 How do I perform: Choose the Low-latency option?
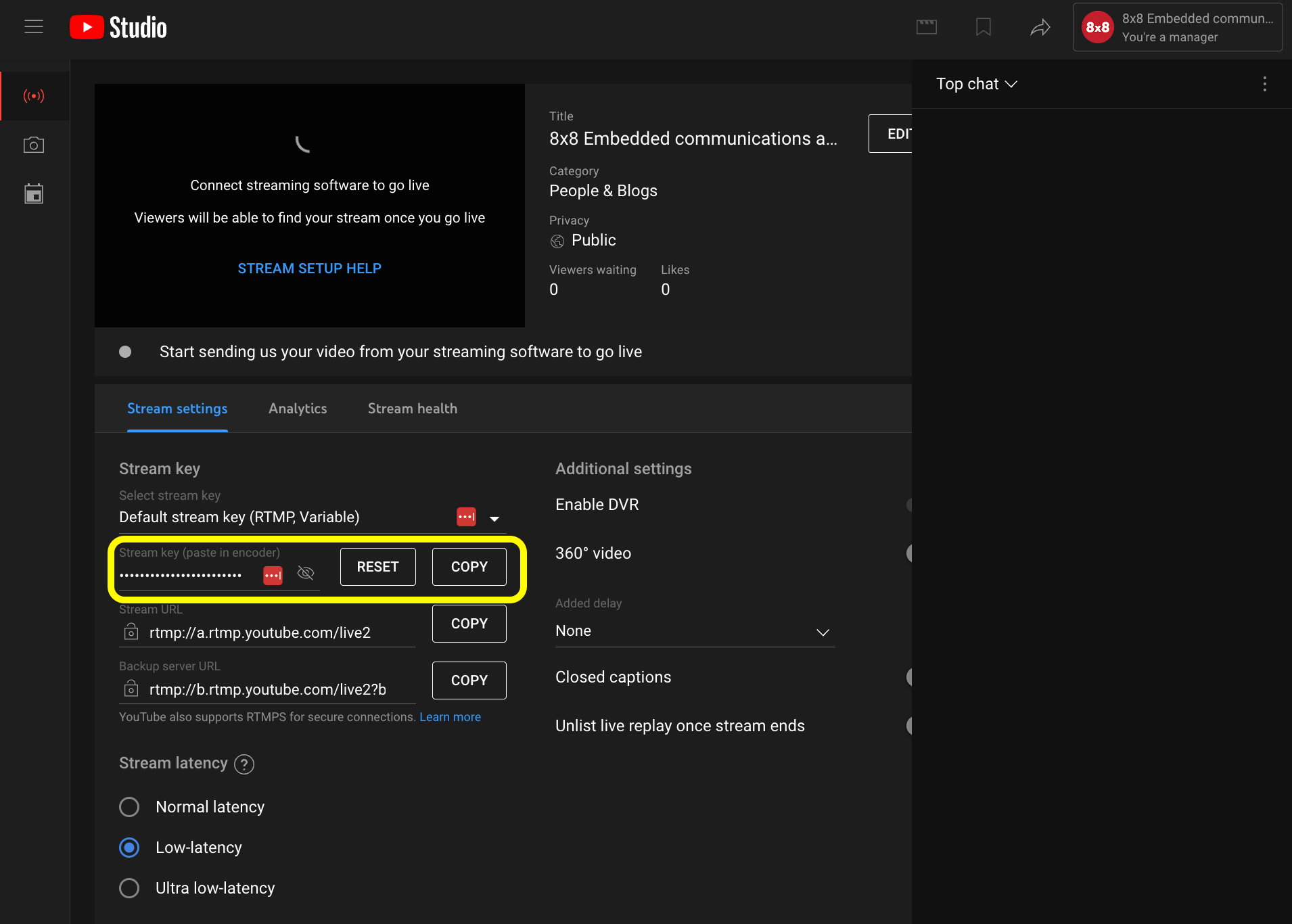[129, 848]
